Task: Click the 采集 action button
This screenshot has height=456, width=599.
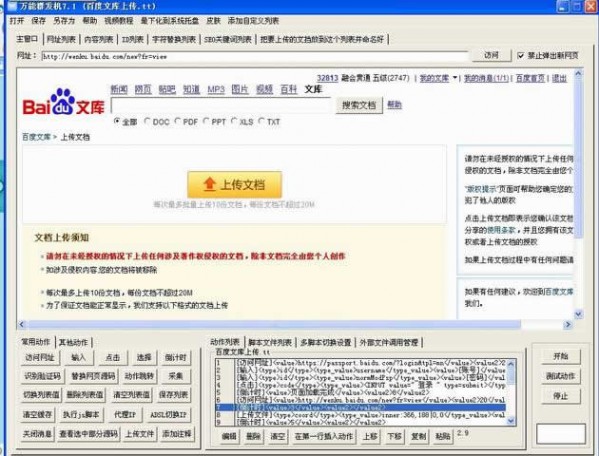Action: pyautogui.click(x=176, y=376)
